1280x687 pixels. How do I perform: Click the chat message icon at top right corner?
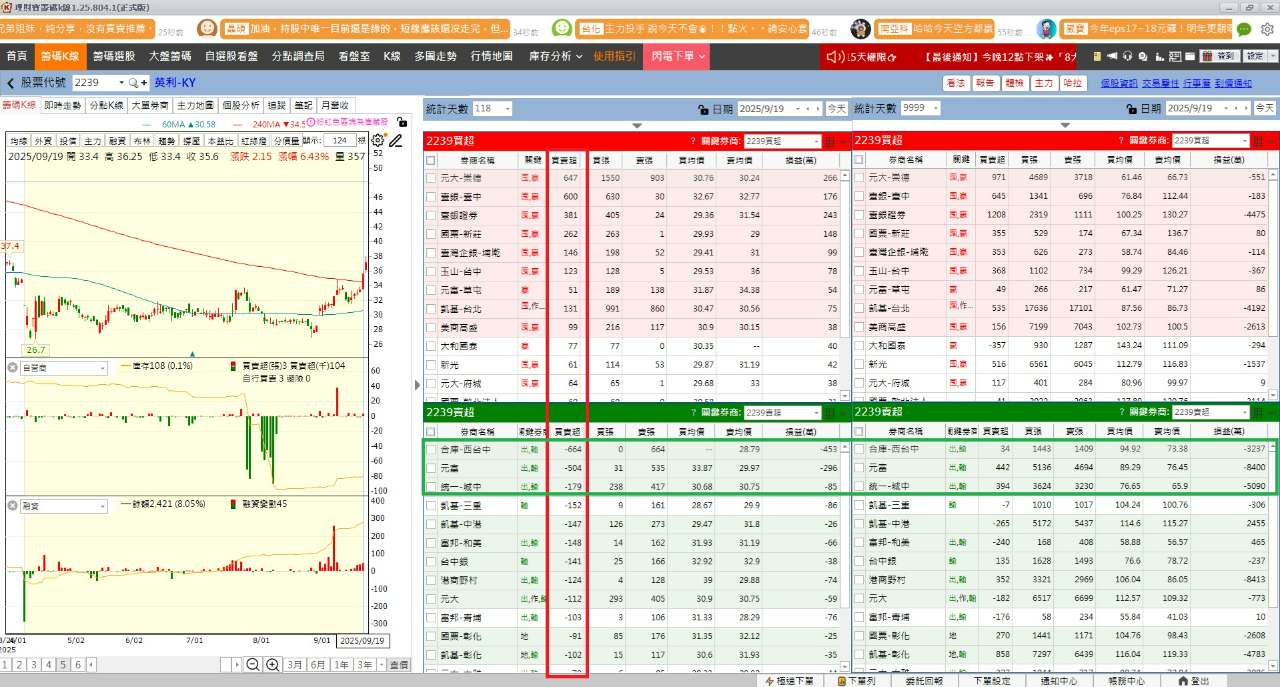(1243, 30)
